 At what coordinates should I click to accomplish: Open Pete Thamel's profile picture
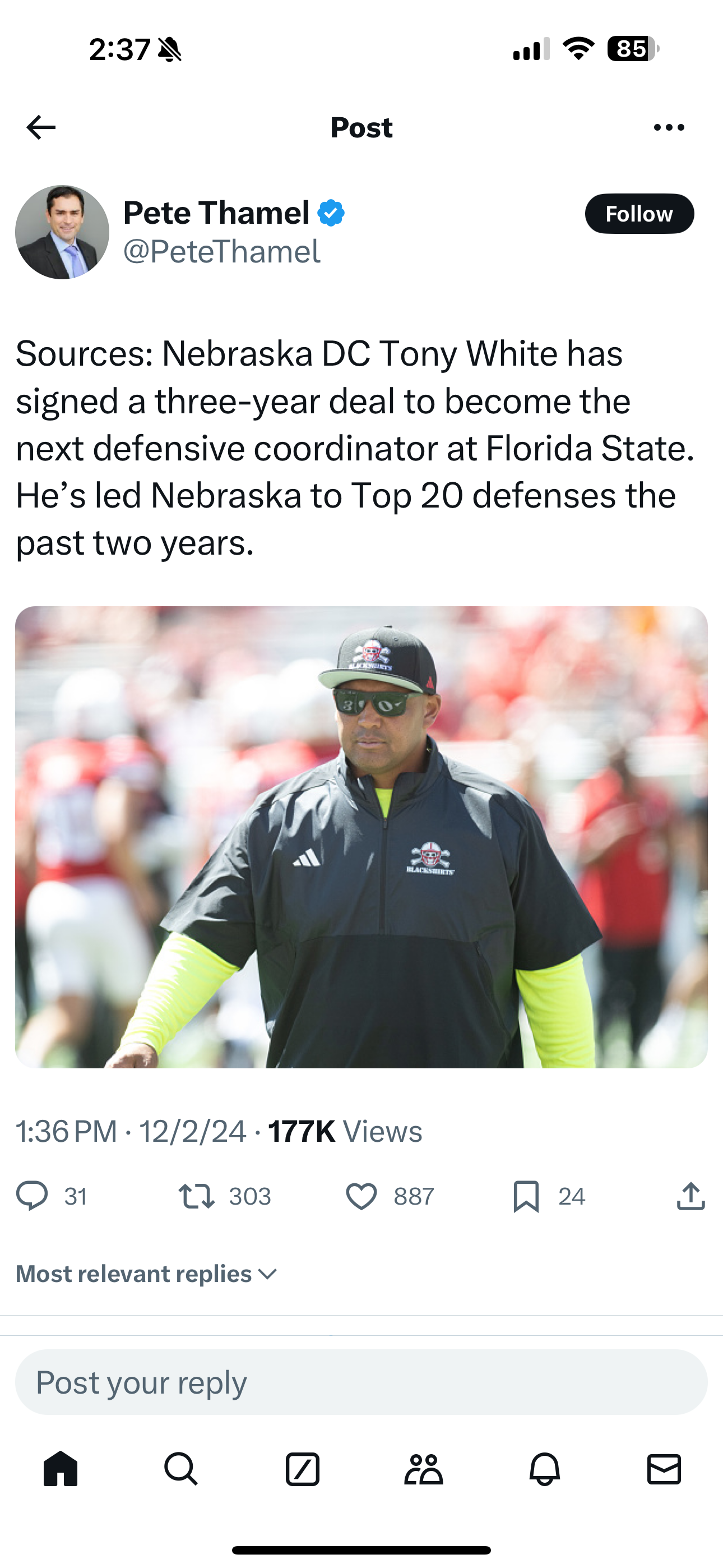pos(62,232)
